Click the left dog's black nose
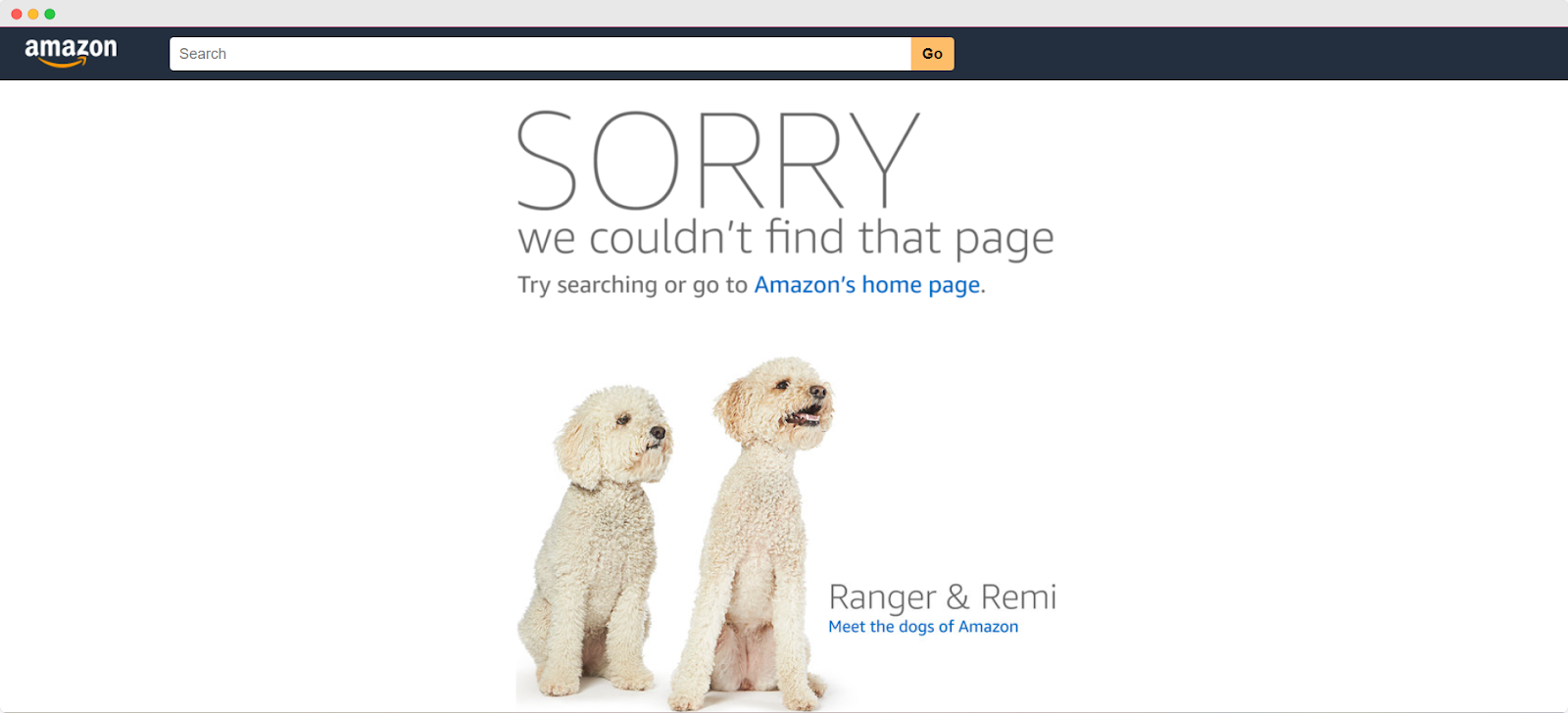1568x713 pixels. (658, 432)
